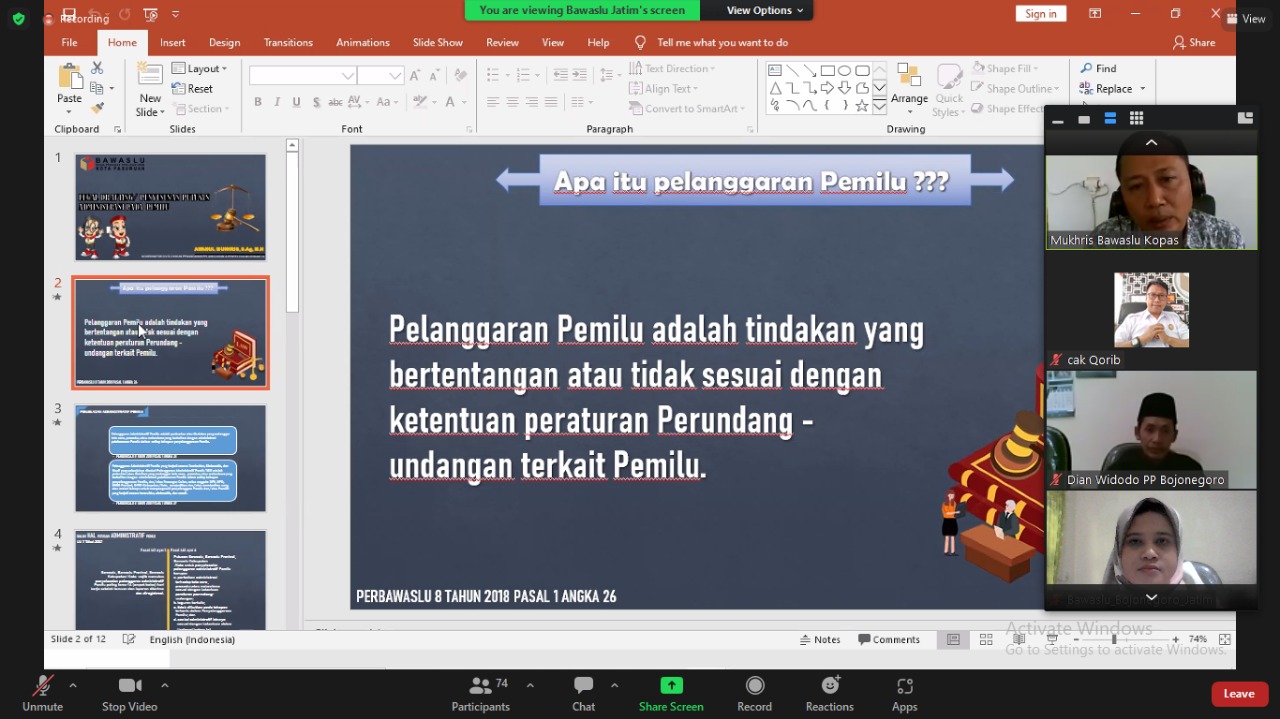Toggle the Notes pane in status bar

click(819, 640)
